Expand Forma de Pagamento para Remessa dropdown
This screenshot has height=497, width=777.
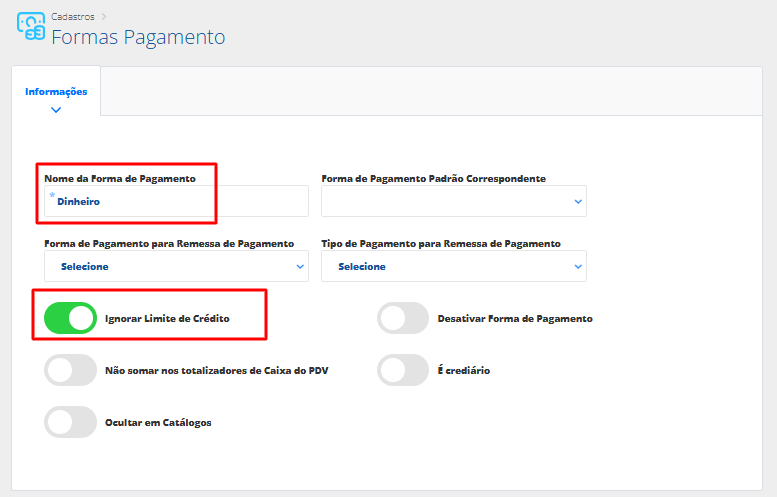coord(177,267)
